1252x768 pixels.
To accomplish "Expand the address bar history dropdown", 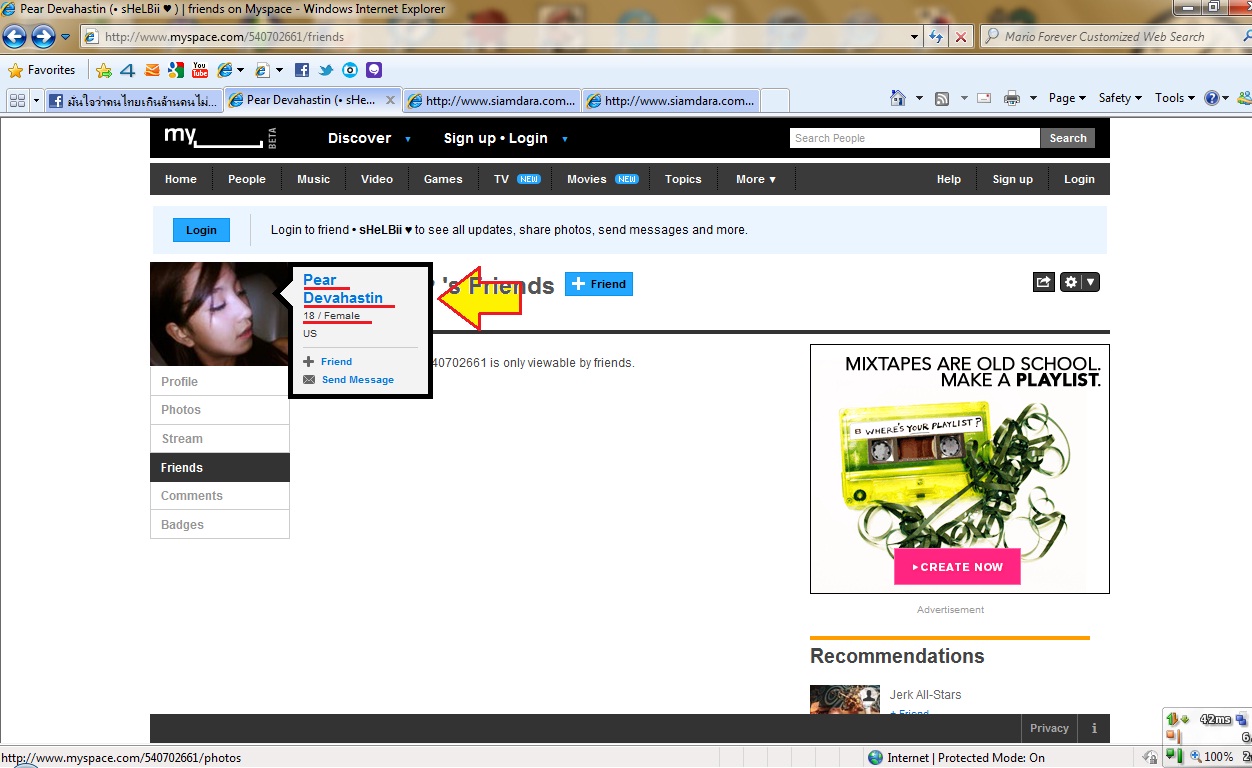I will (x=914, y=37).
